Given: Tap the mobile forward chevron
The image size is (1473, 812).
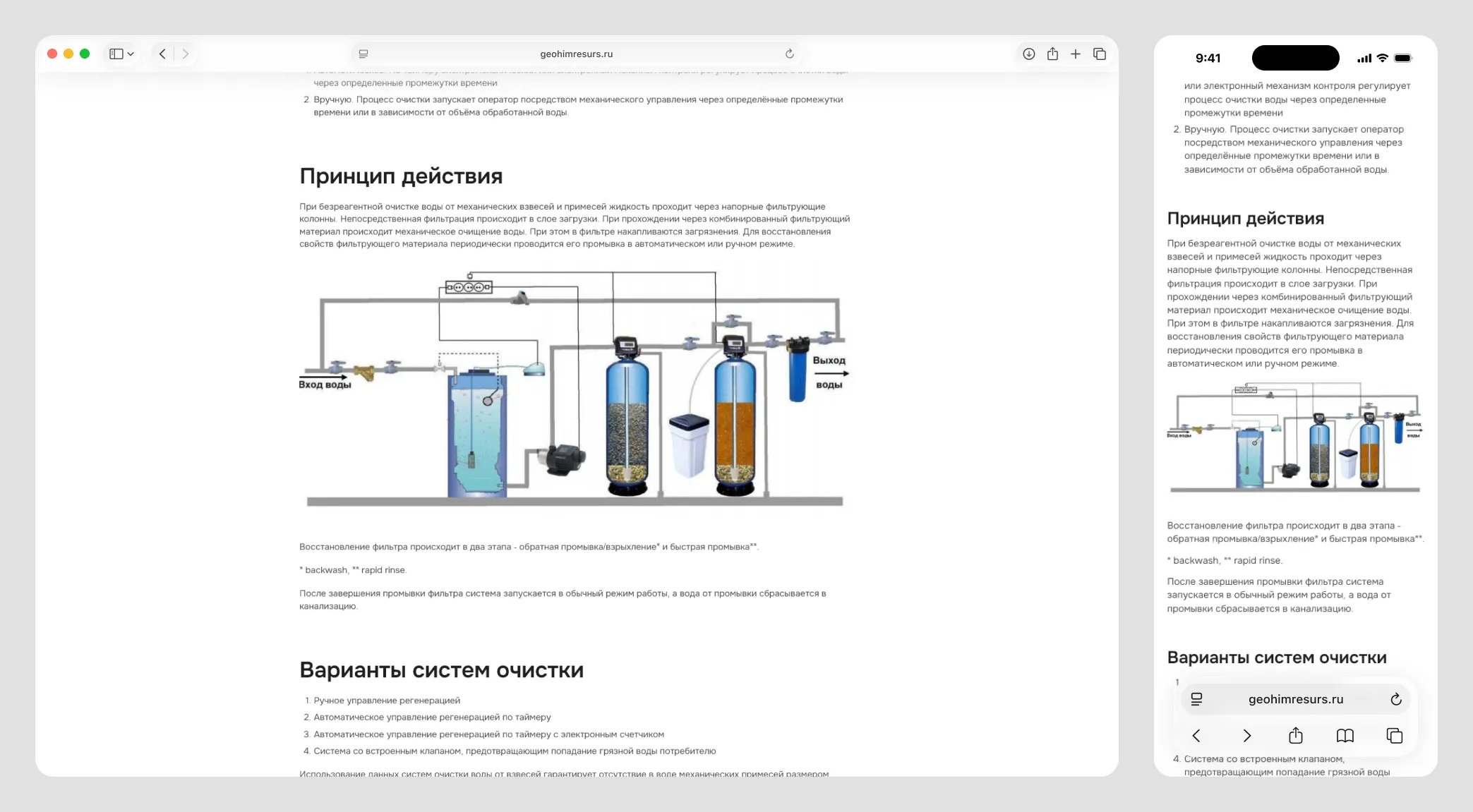Looking at the screenshot, I should [x=1246, y=736].
